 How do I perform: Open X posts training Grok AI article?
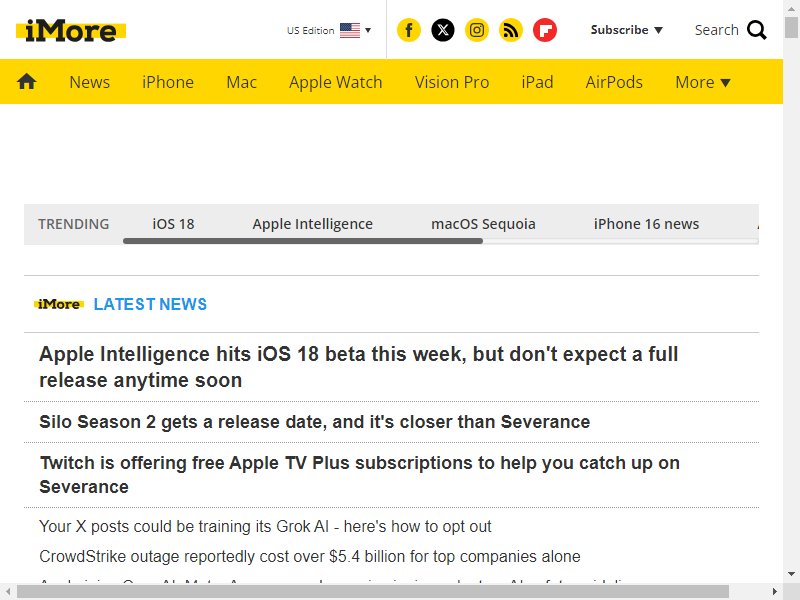click(265, 527)
